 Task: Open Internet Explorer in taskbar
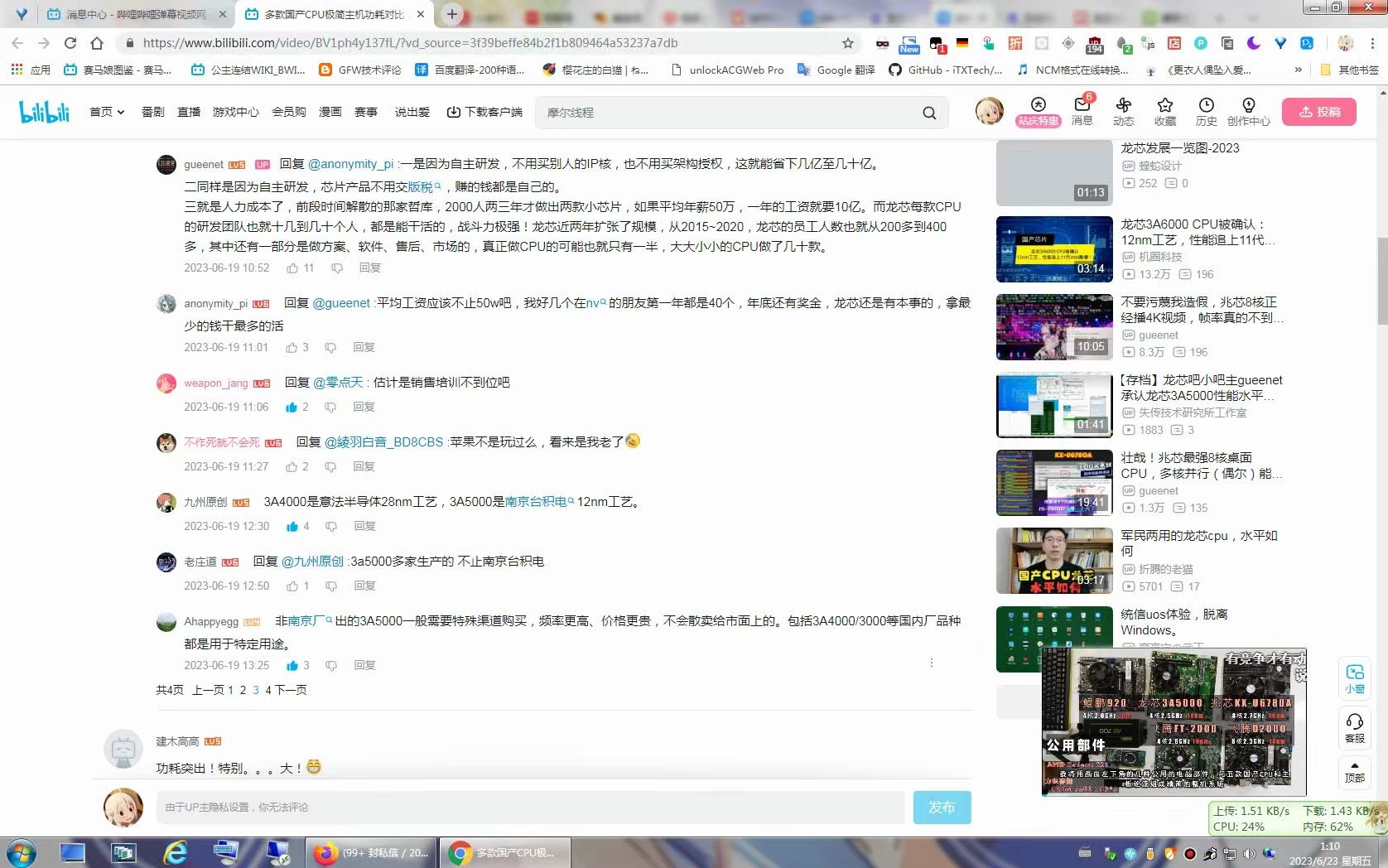(x=175, y=852)
